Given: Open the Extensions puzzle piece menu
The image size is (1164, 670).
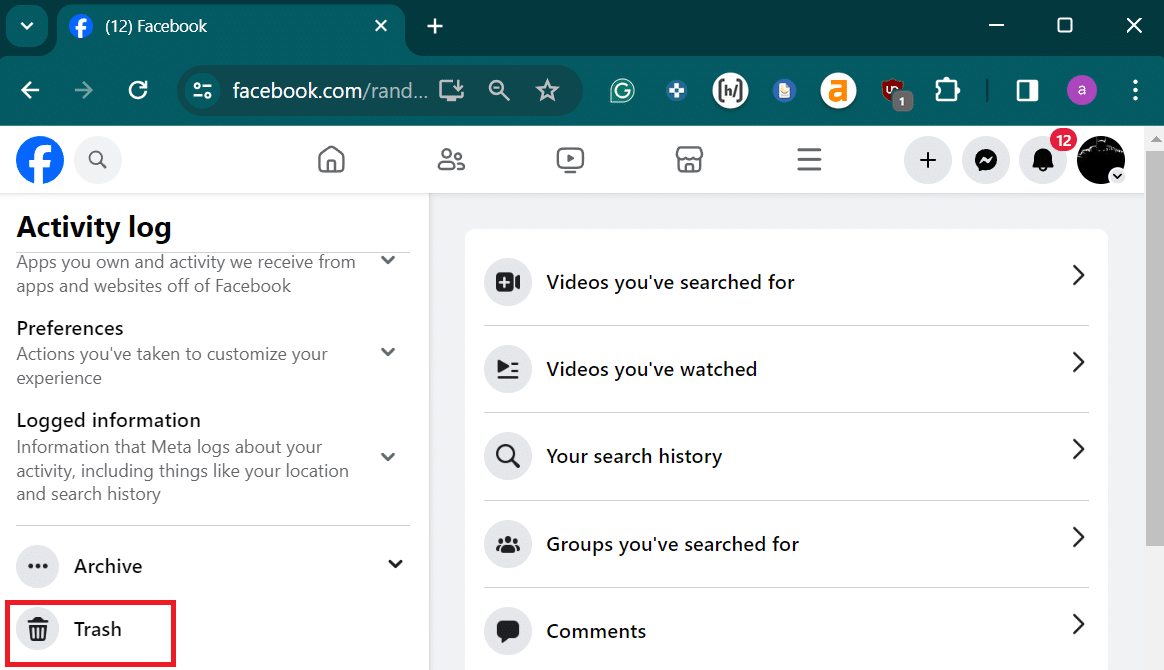Looking at the screenshot, I should click(947, 91).
